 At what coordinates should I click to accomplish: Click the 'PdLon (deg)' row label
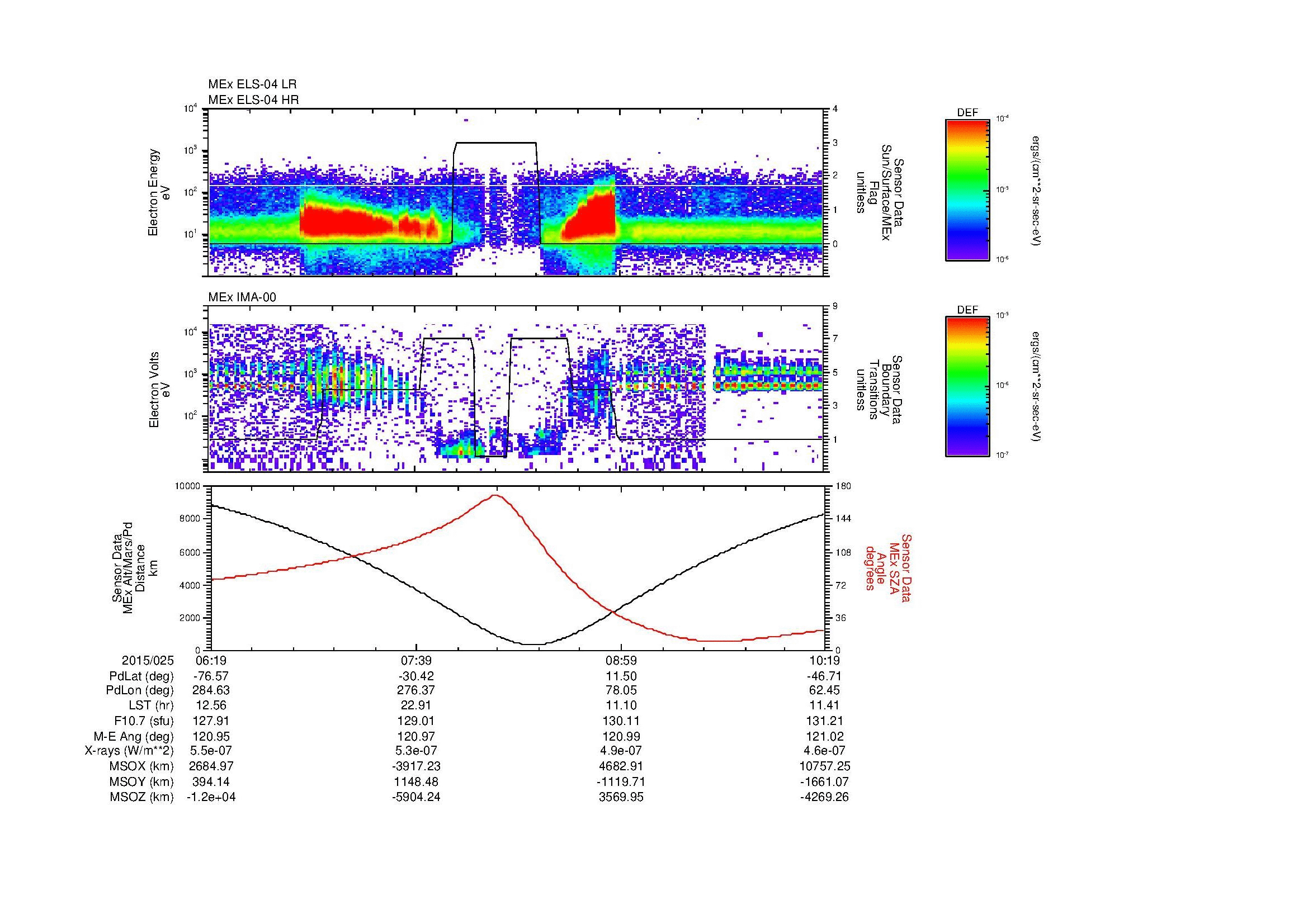(x=140, y=690)
